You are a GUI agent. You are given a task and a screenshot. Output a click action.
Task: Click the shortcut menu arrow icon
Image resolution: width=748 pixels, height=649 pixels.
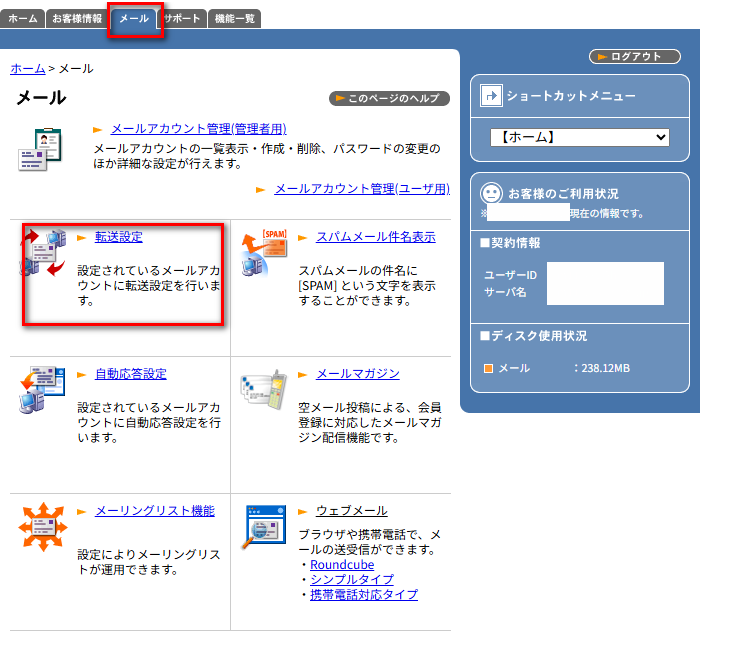click(x=491, y=96)
